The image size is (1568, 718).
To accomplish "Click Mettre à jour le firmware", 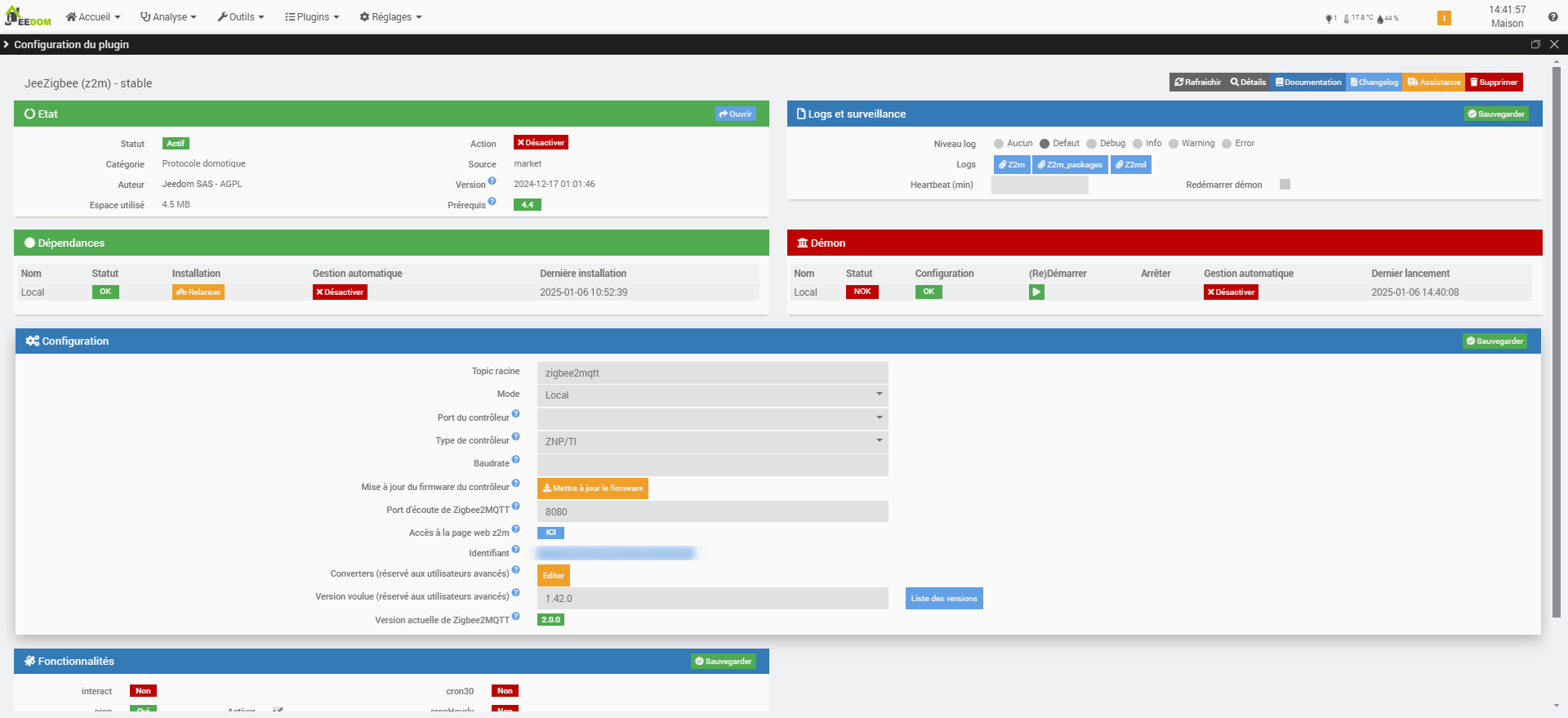I will (x=593, y=488).
